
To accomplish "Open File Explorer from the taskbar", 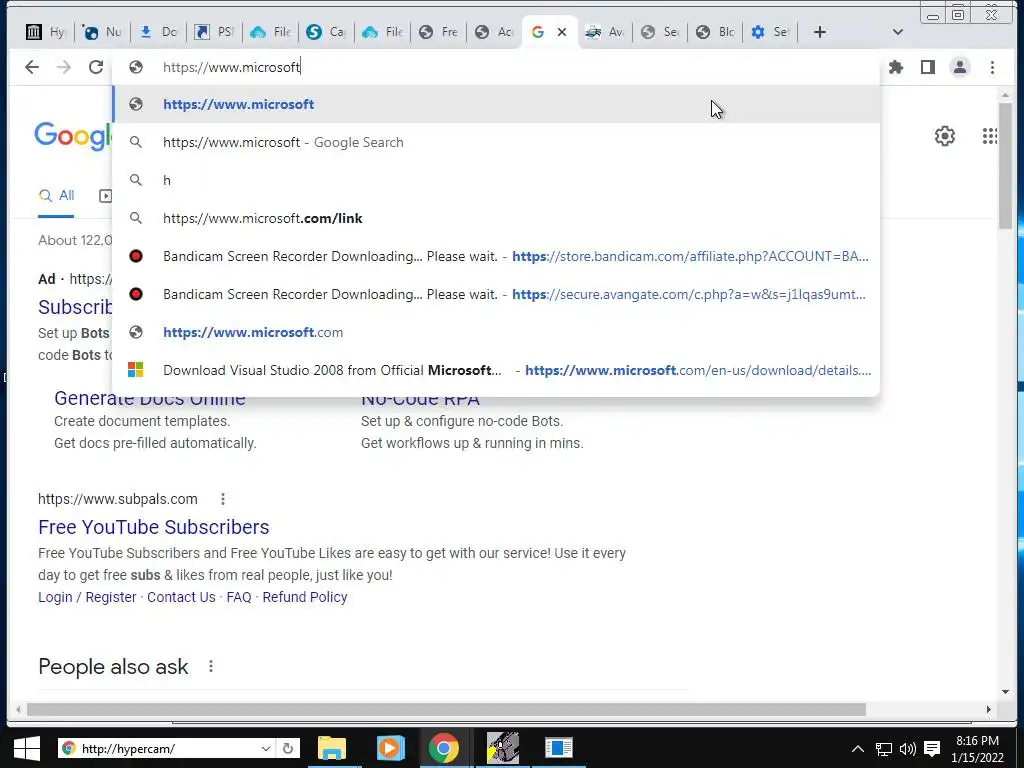I will [332, 748].
